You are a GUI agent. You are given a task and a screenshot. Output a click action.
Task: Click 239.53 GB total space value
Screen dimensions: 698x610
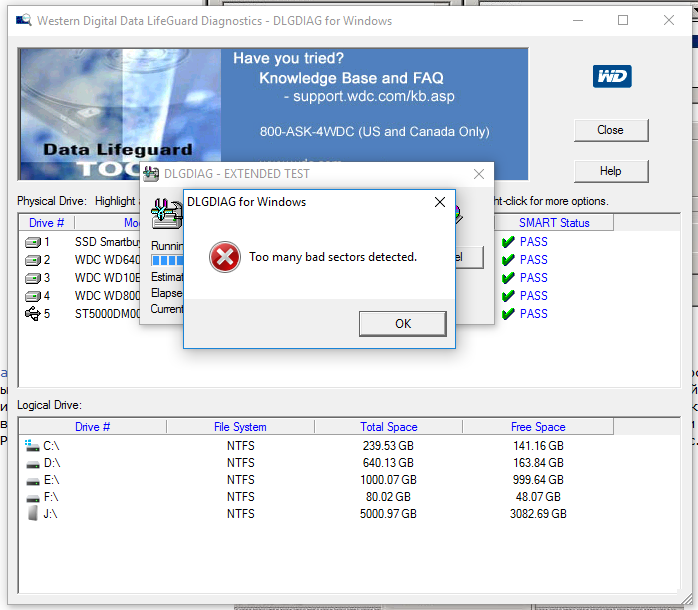(x=388, y=446)
